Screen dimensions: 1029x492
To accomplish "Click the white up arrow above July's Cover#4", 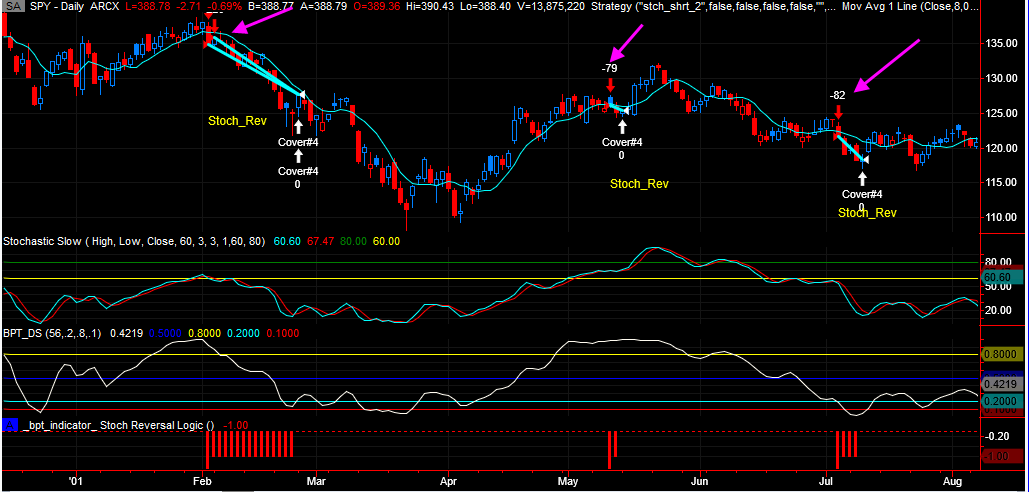I will (862, 177).
